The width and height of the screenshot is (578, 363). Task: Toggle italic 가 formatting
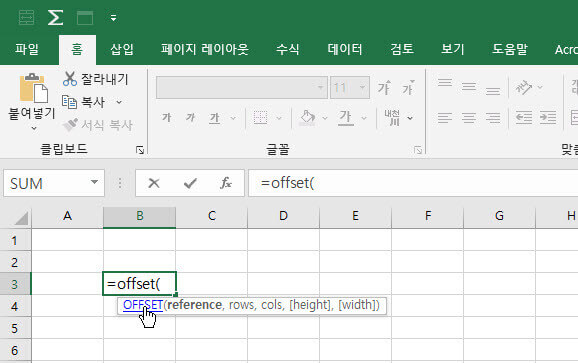[191, 118]
